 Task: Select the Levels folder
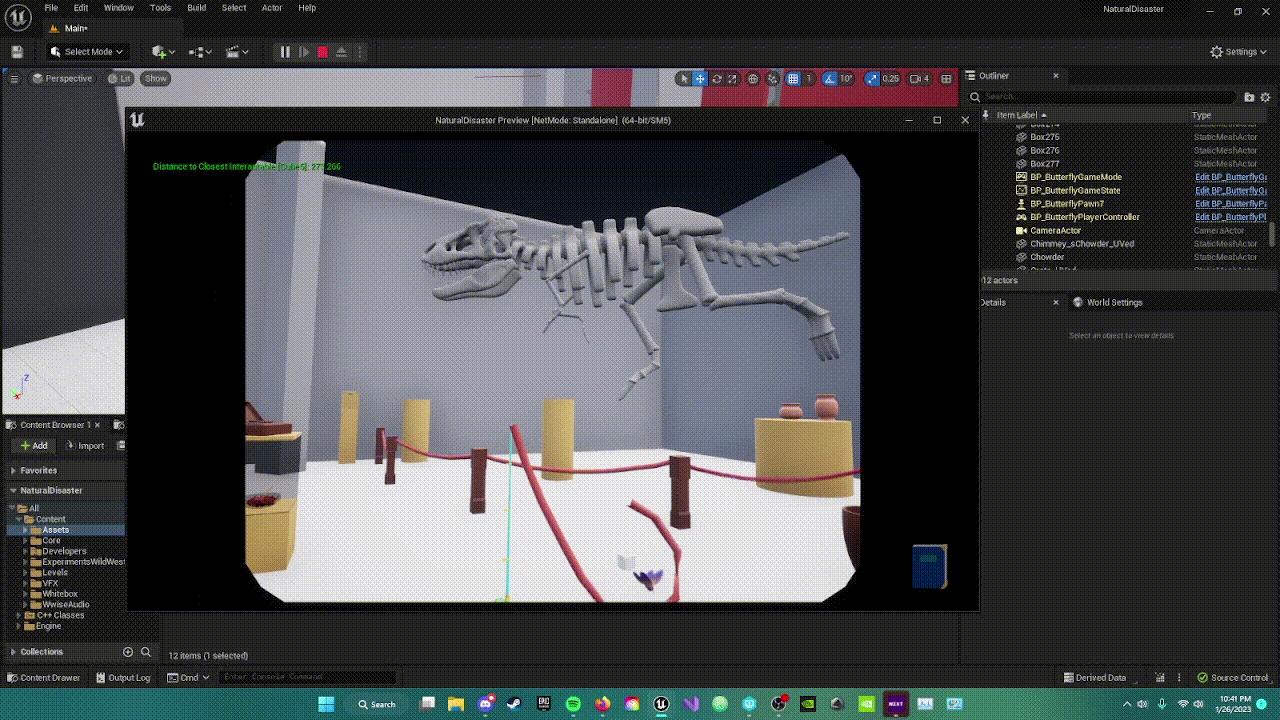point(55,573)
